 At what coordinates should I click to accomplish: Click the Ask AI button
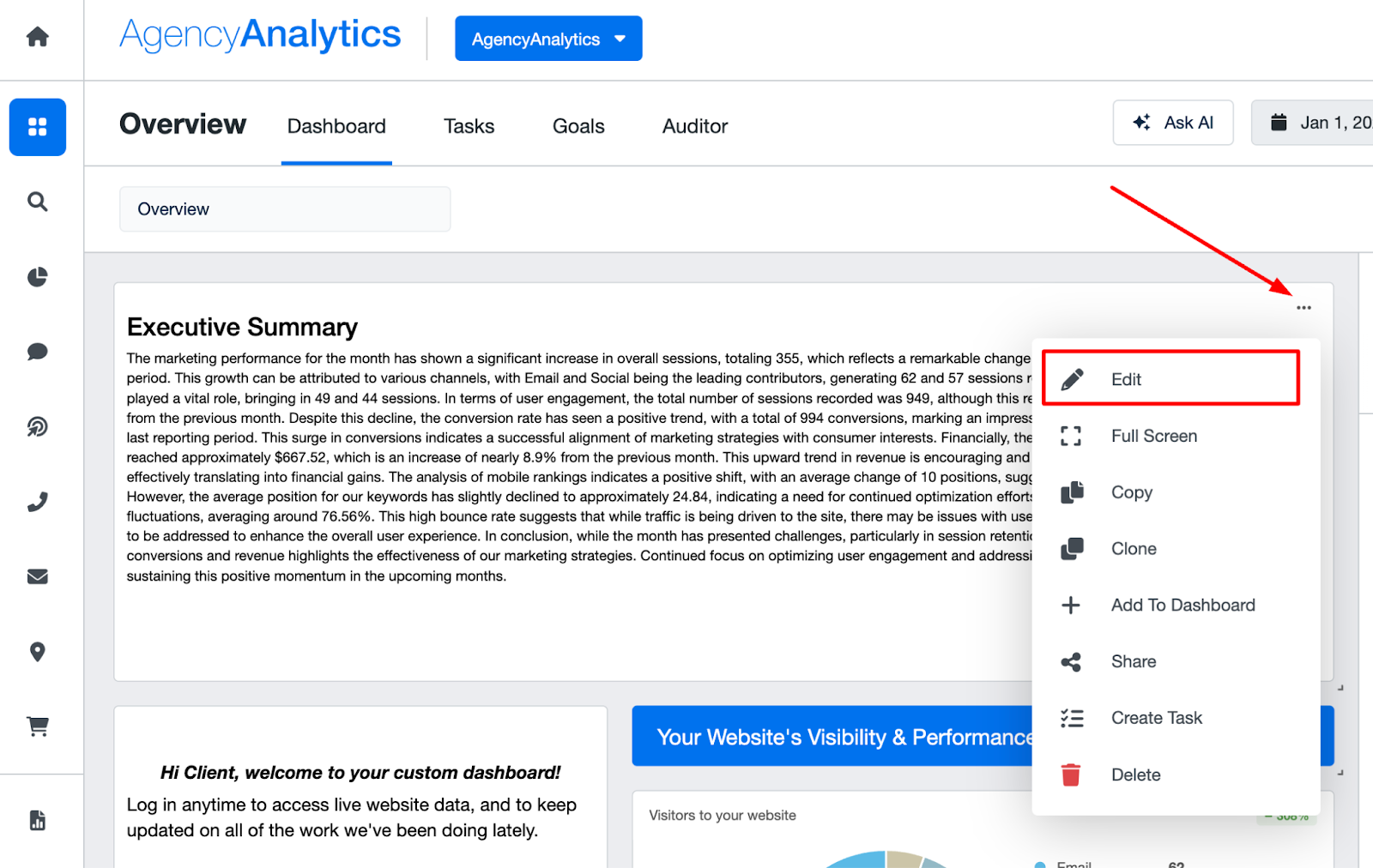(1173, 123)
